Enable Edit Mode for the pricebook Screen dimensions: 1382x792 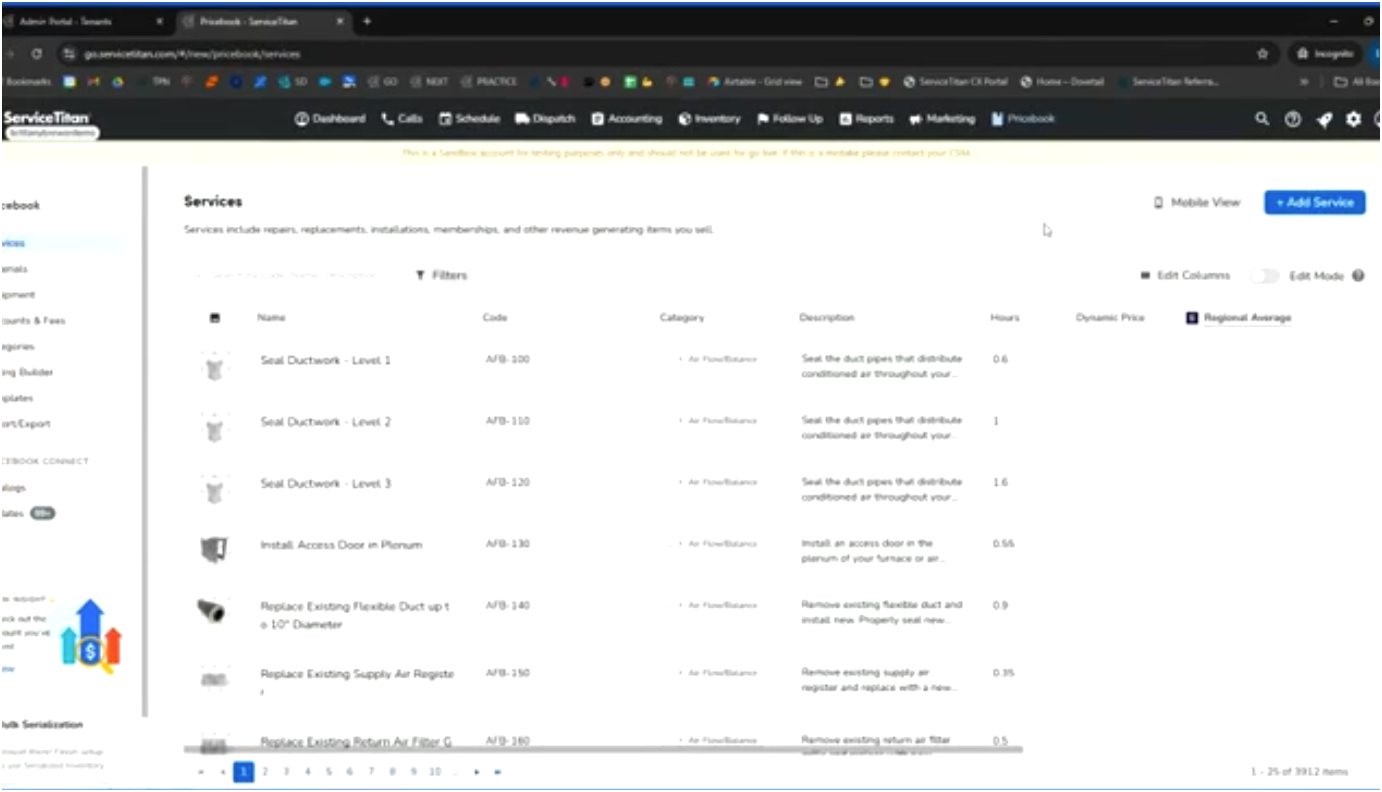(x=1265, y=275)
